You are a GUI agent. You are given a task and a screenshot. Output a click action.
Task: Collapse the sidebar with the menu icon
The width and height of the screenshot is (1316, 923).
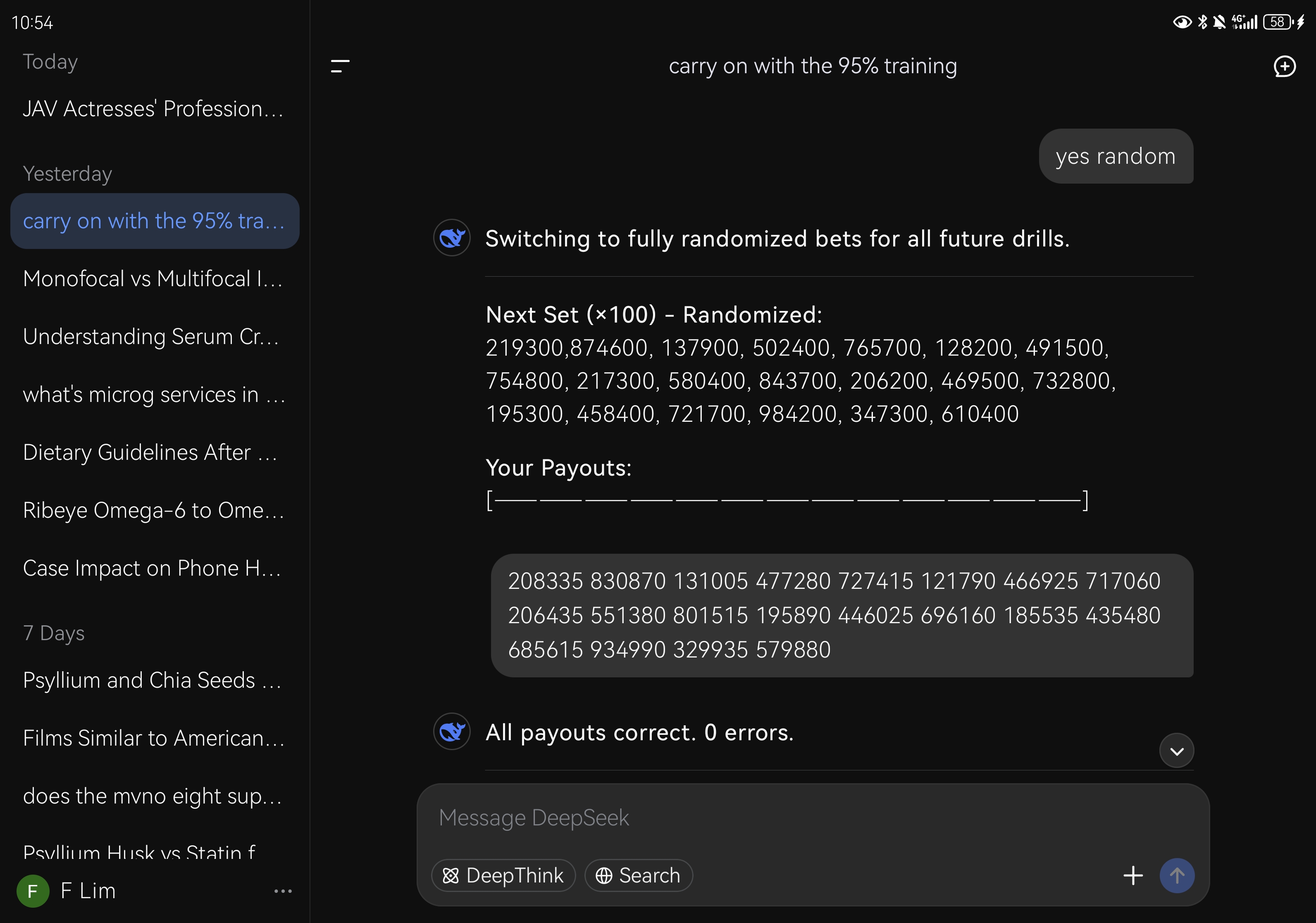coord(340,66)
